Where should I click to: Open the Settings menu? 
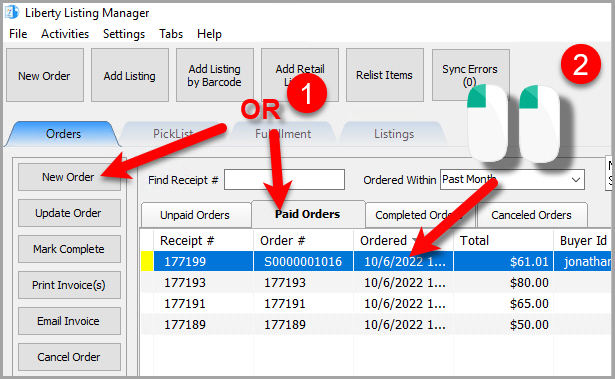(x=124, y=34)
